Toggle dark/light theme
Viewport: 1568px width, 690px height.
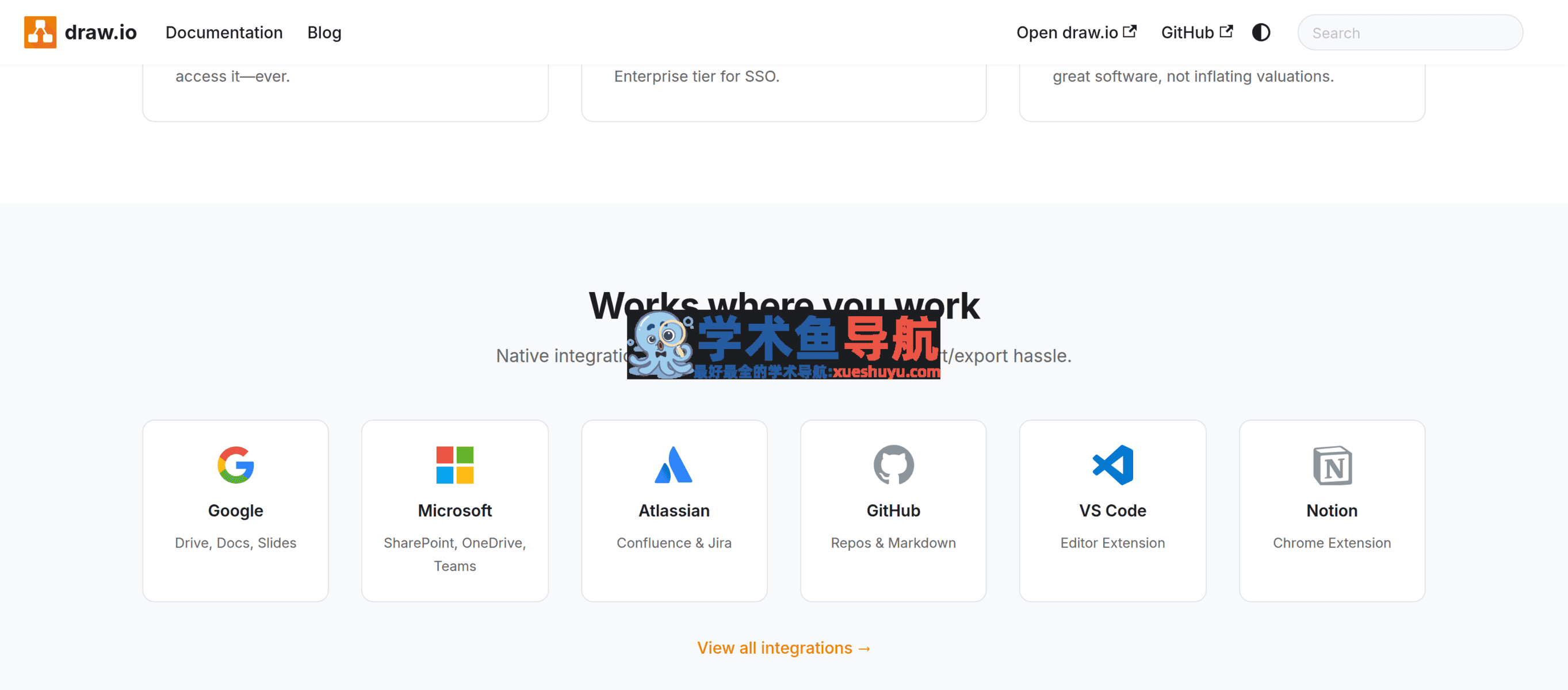pyautogui.click(x=1261, y=32)
